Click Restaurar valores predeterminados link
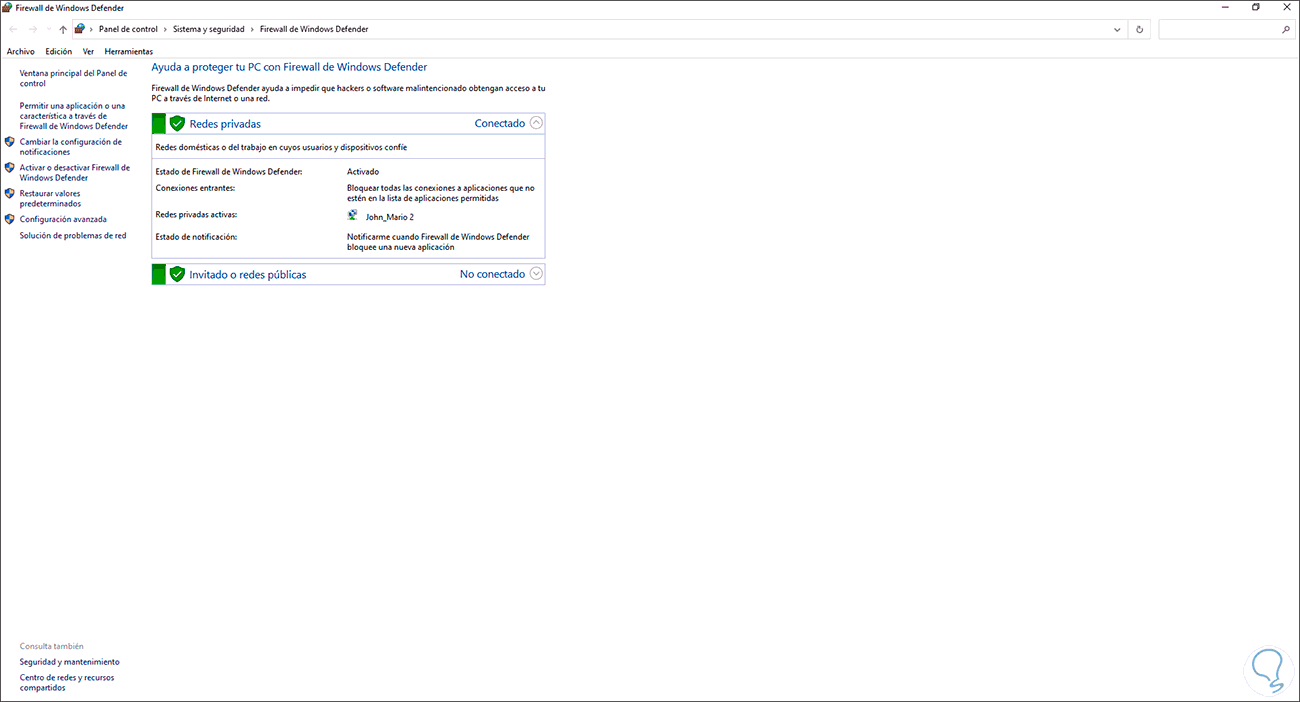The width and height of the screenshot is (1300, 702). 50,198
